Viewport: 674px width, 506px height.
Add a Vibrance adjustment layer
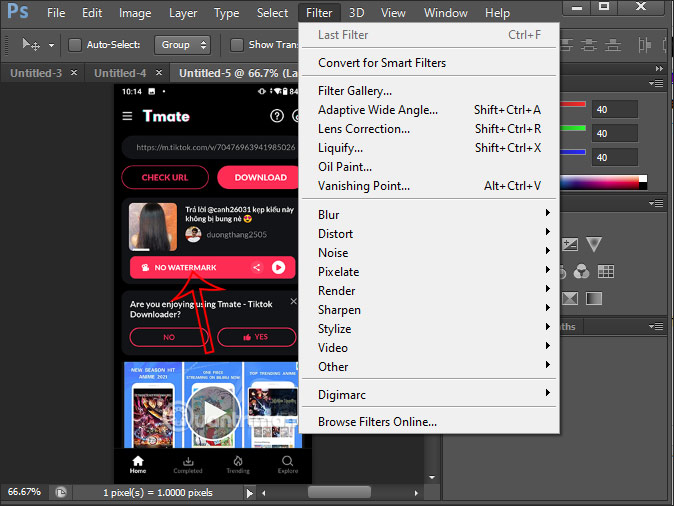594,244
